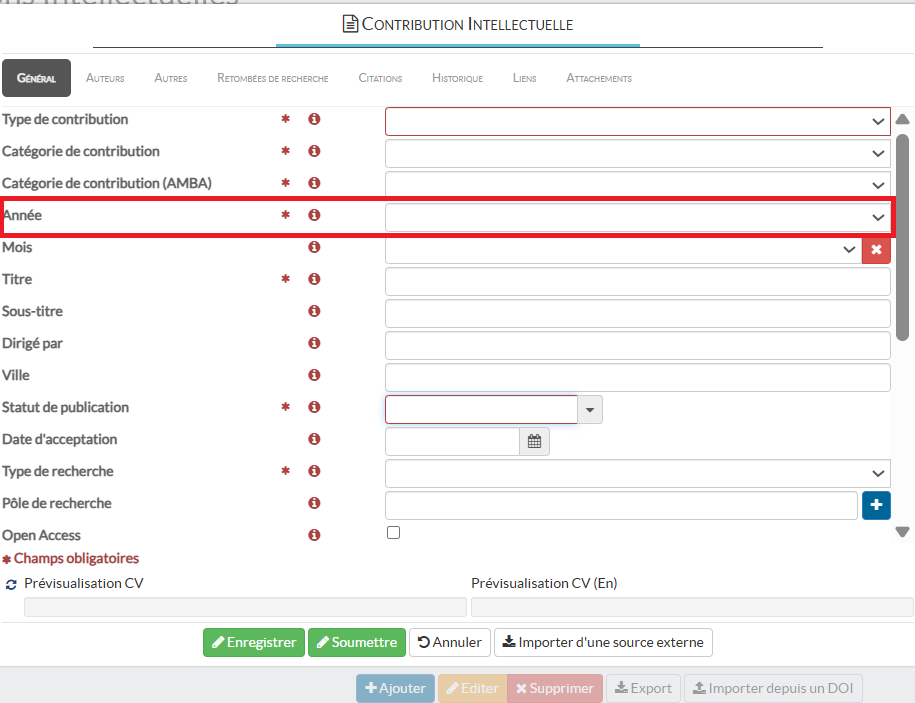Expand the Statut de publication combo arrow
Image resolution: width=915 pixels, height=703 pixels.
click(x=590, y=409)
